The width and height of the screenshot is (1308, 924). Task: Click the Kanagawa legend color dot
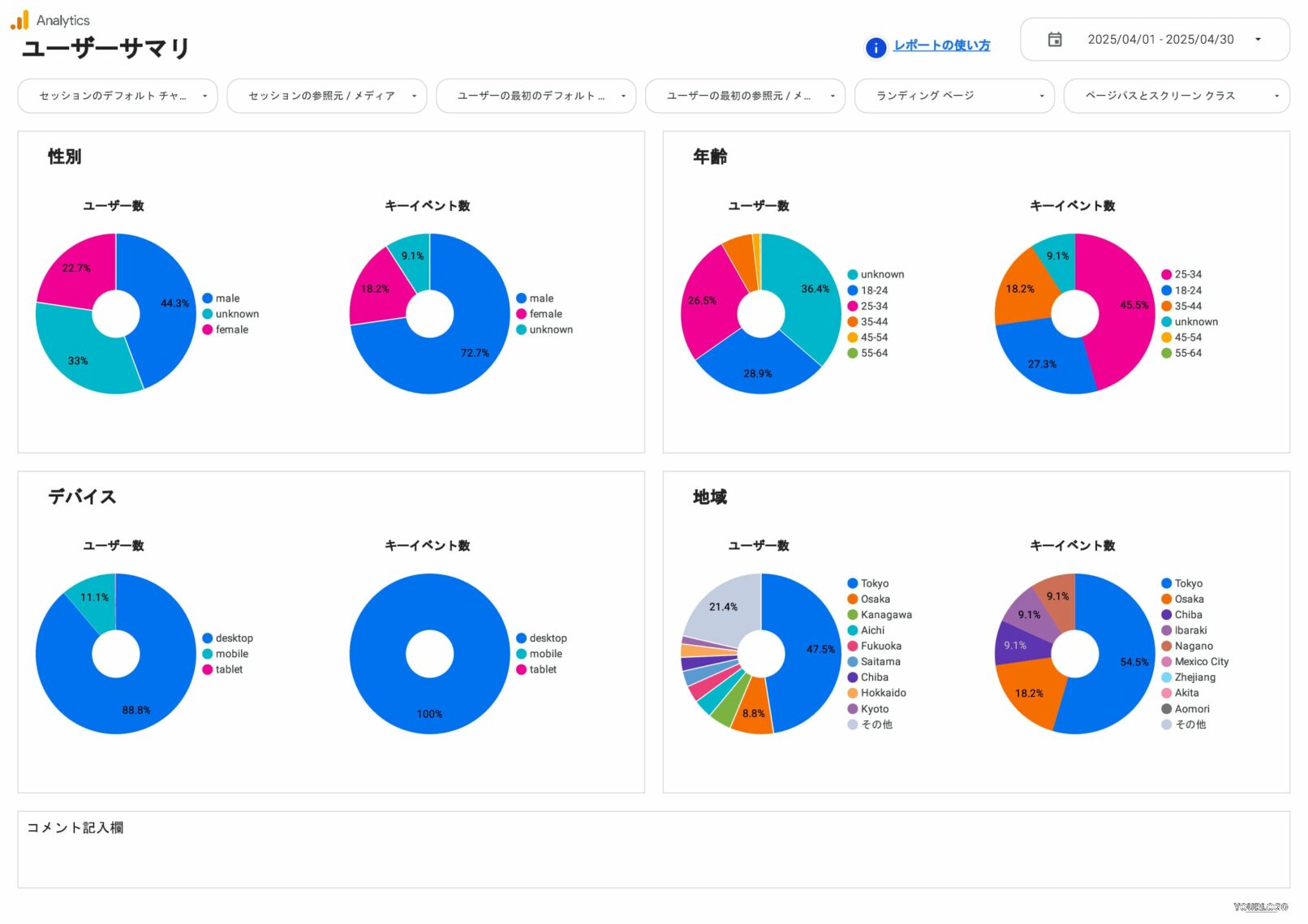[x=852, y=615]
